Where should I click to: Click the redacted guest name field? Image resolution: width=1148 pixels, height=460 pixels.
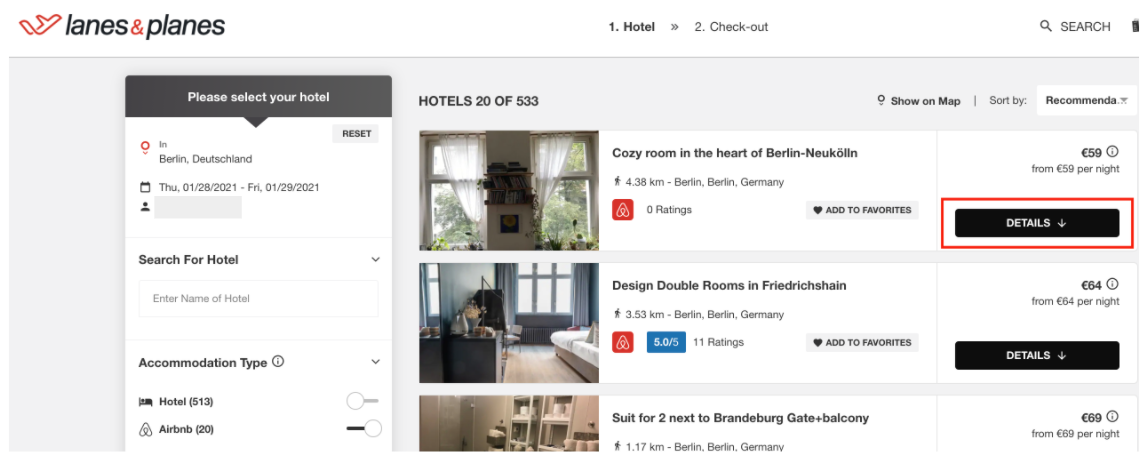(x=198, y=207)
